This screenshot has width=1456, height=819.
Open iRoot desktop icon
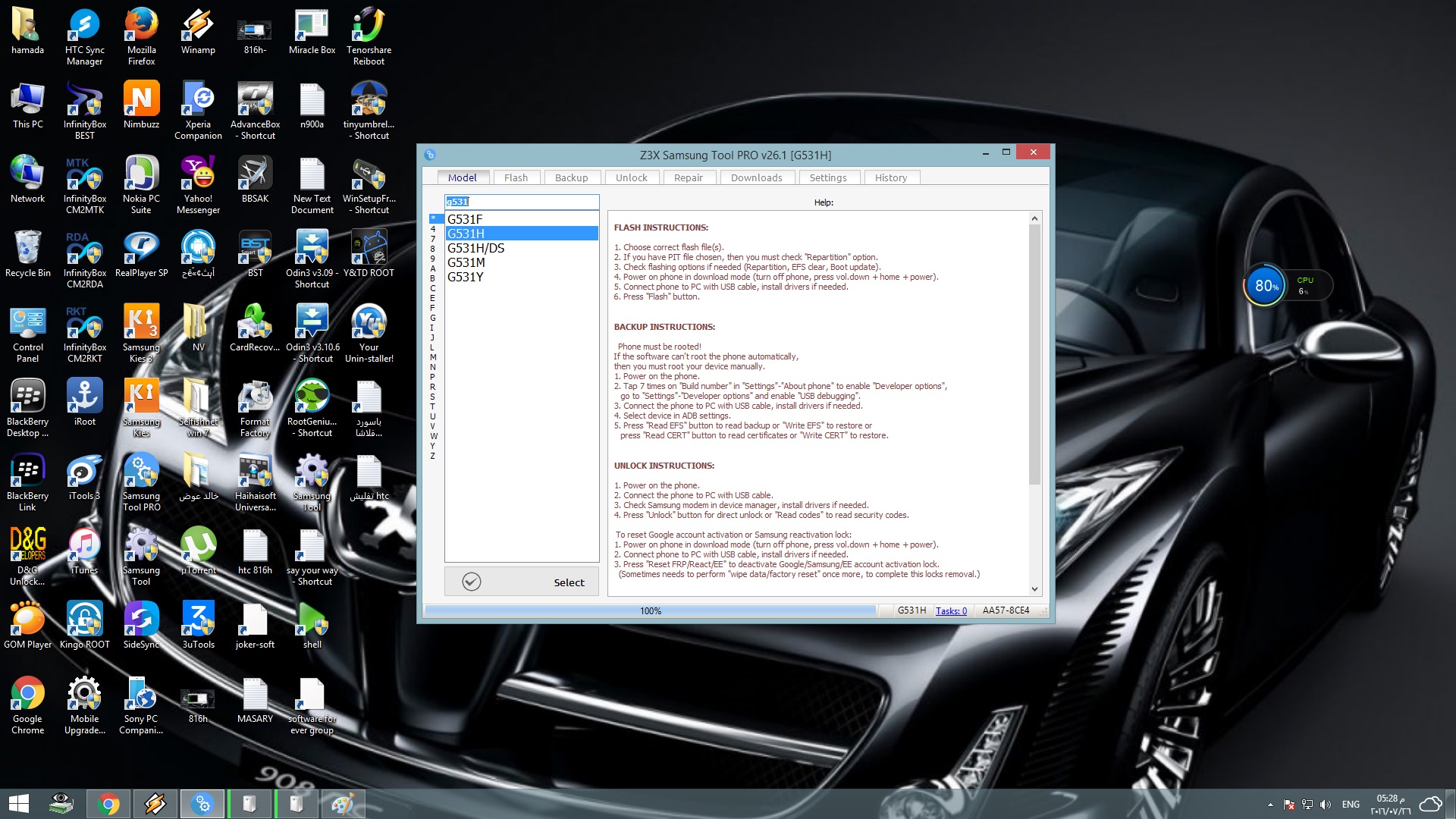point(84,403)
